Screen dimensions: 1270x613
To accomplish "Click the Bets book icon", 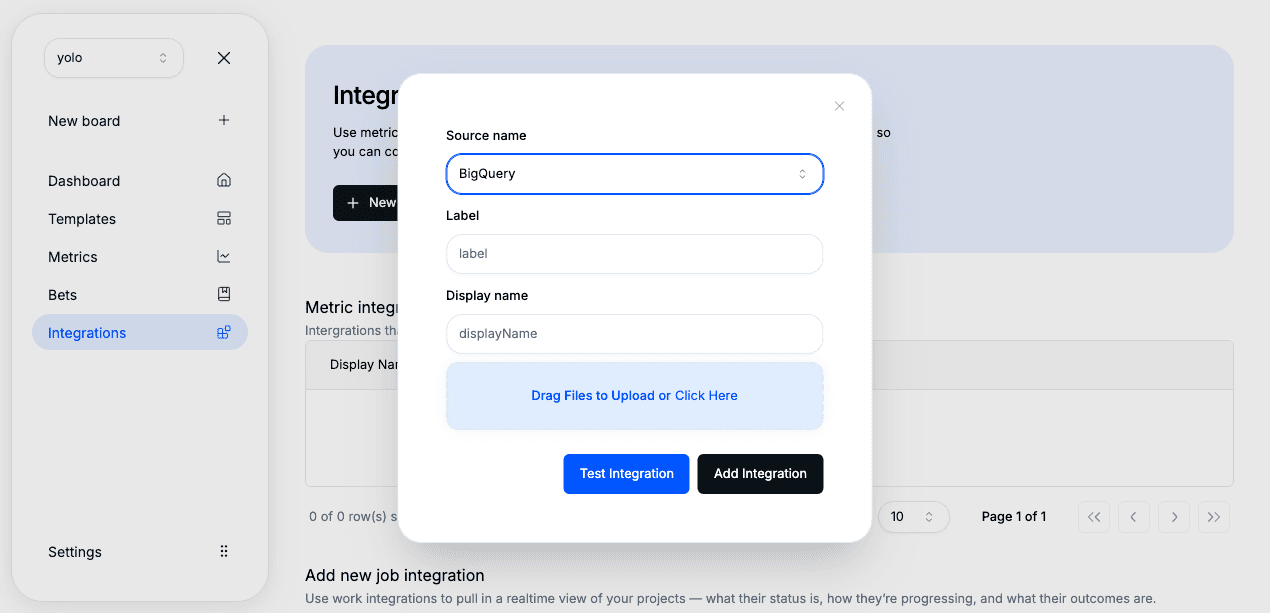I will point(224,295).
